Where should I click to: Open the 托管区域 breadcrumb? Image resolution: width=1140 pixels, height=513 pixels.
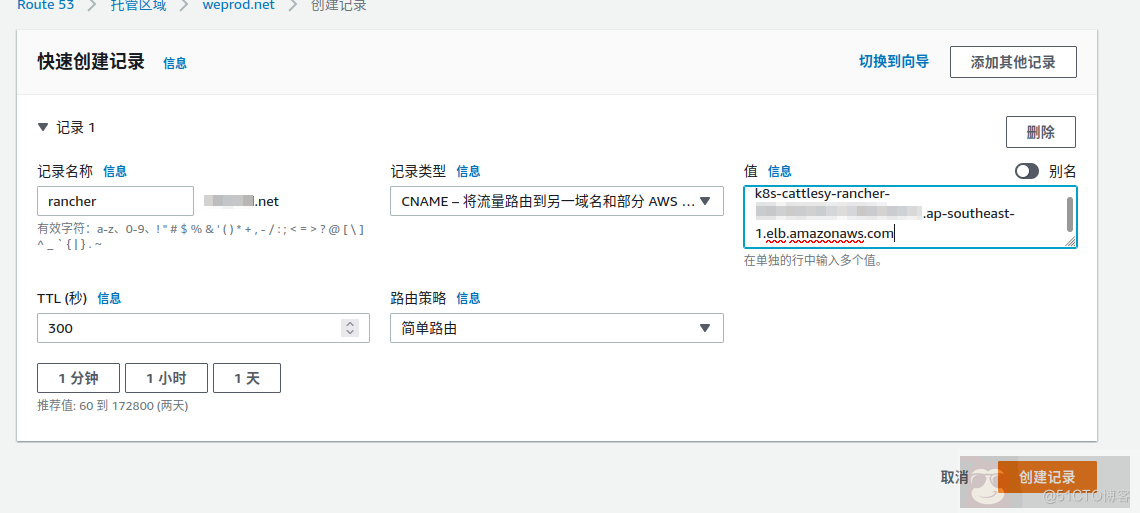(x=138, y=6)
